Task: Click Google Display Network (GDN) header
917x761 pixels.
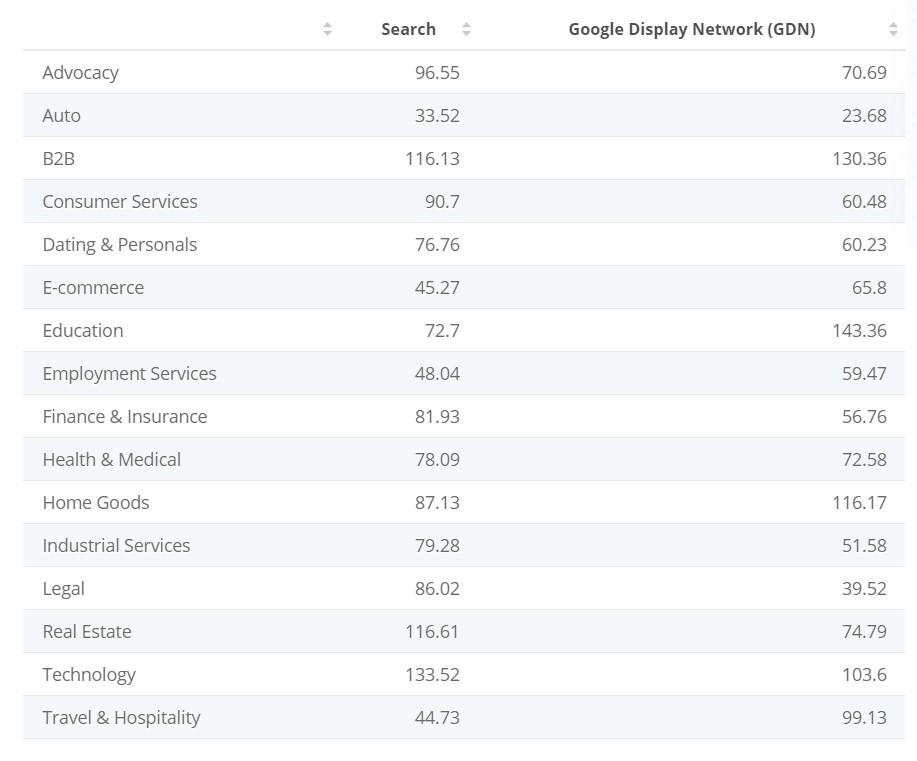Action: tap(692, 29)
